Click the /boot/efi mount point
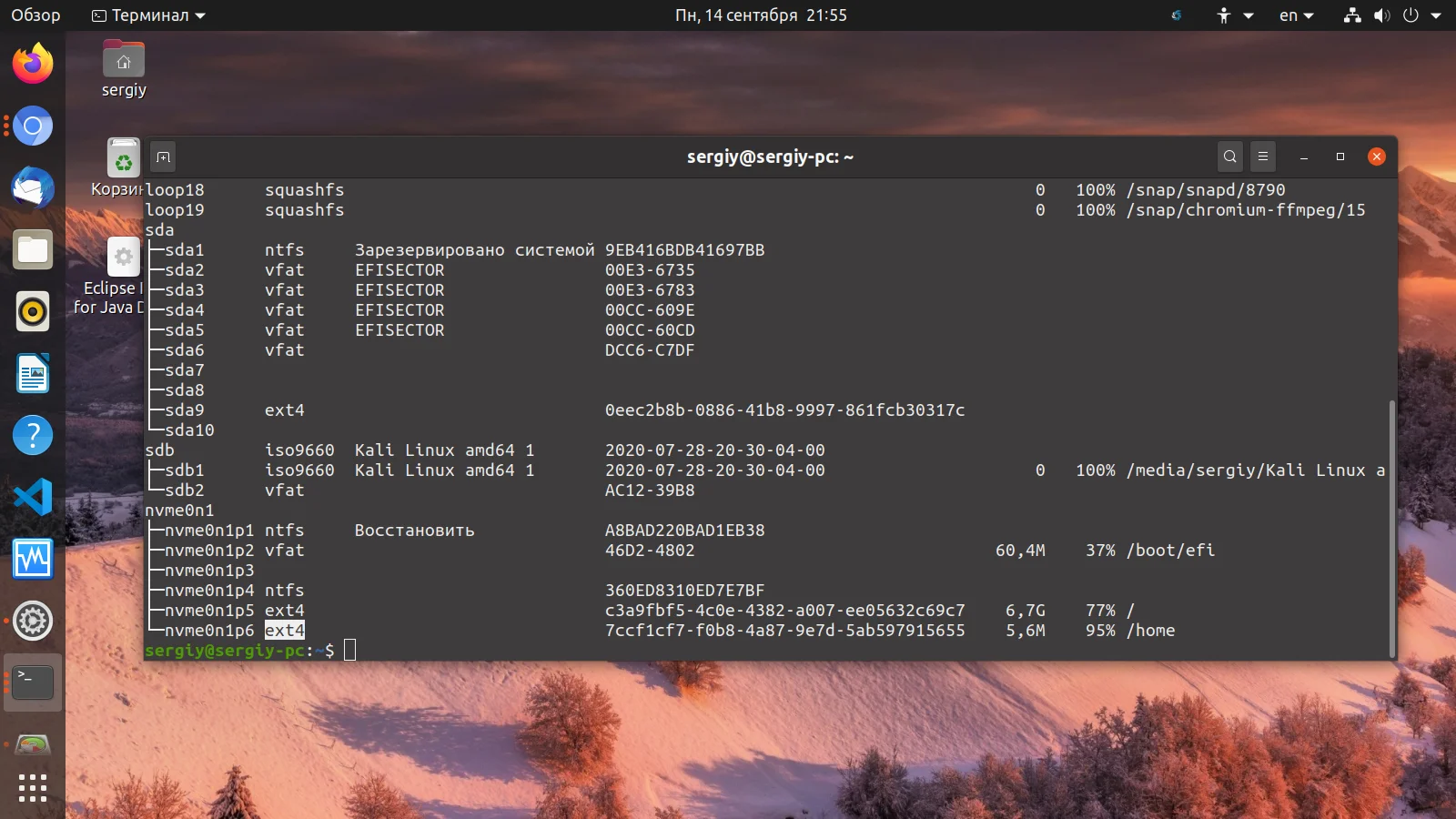The height and width of the screenshot is (819, 1456). click(x=1170, y=551)
